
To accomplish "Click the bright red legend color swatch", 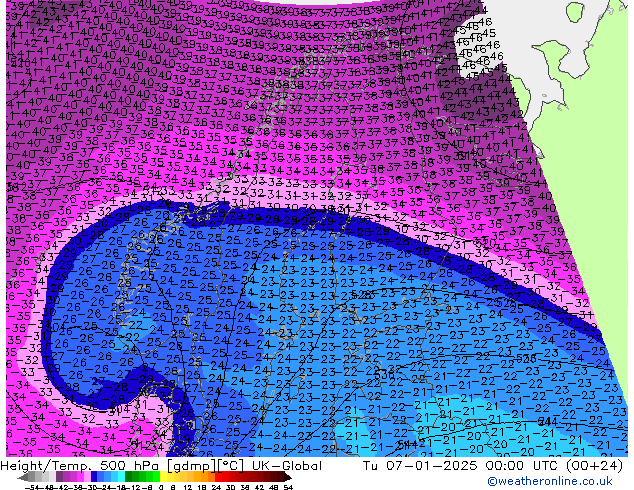I will coord(218,476).
